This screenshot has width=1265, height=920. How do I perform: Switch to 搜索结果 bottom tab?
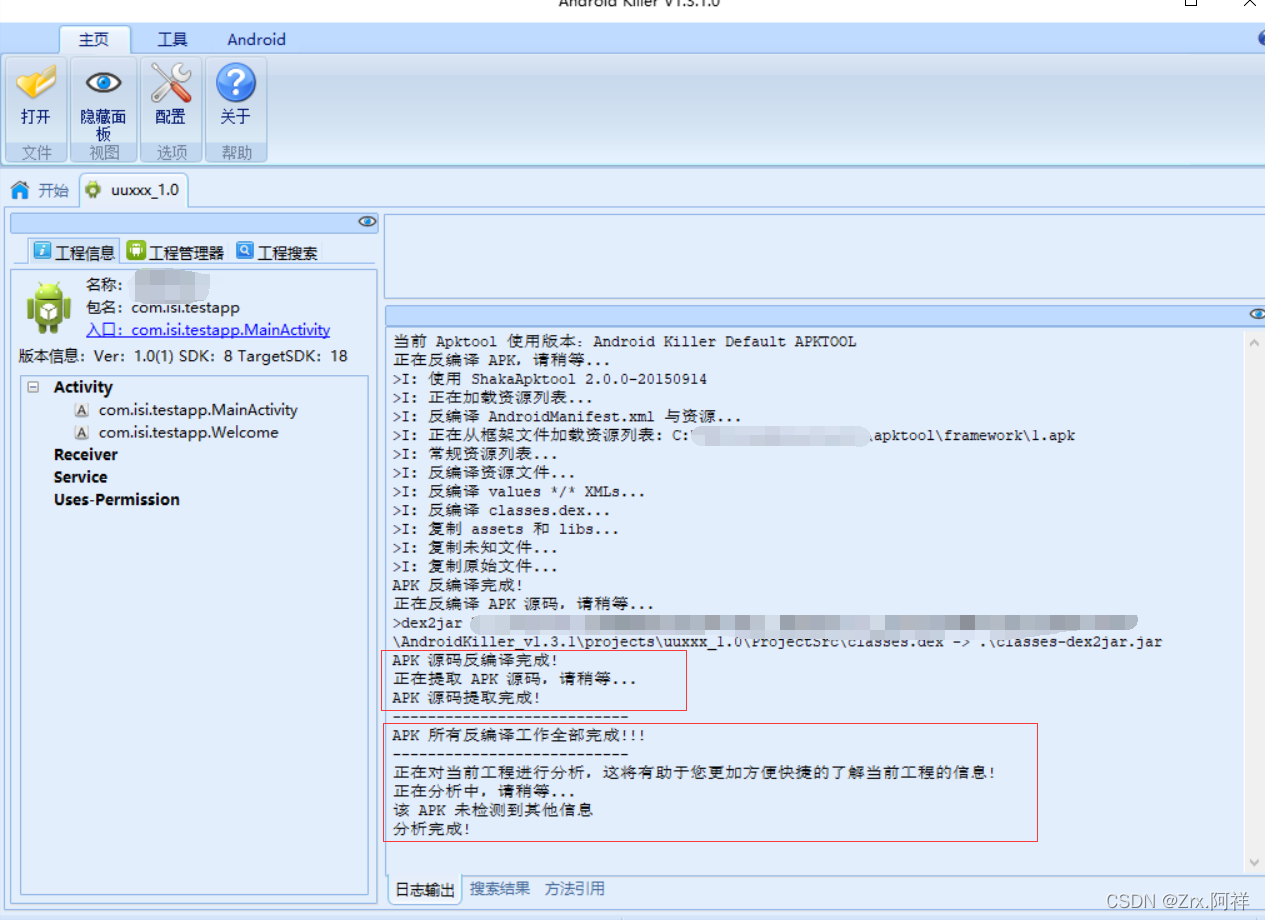500,889
